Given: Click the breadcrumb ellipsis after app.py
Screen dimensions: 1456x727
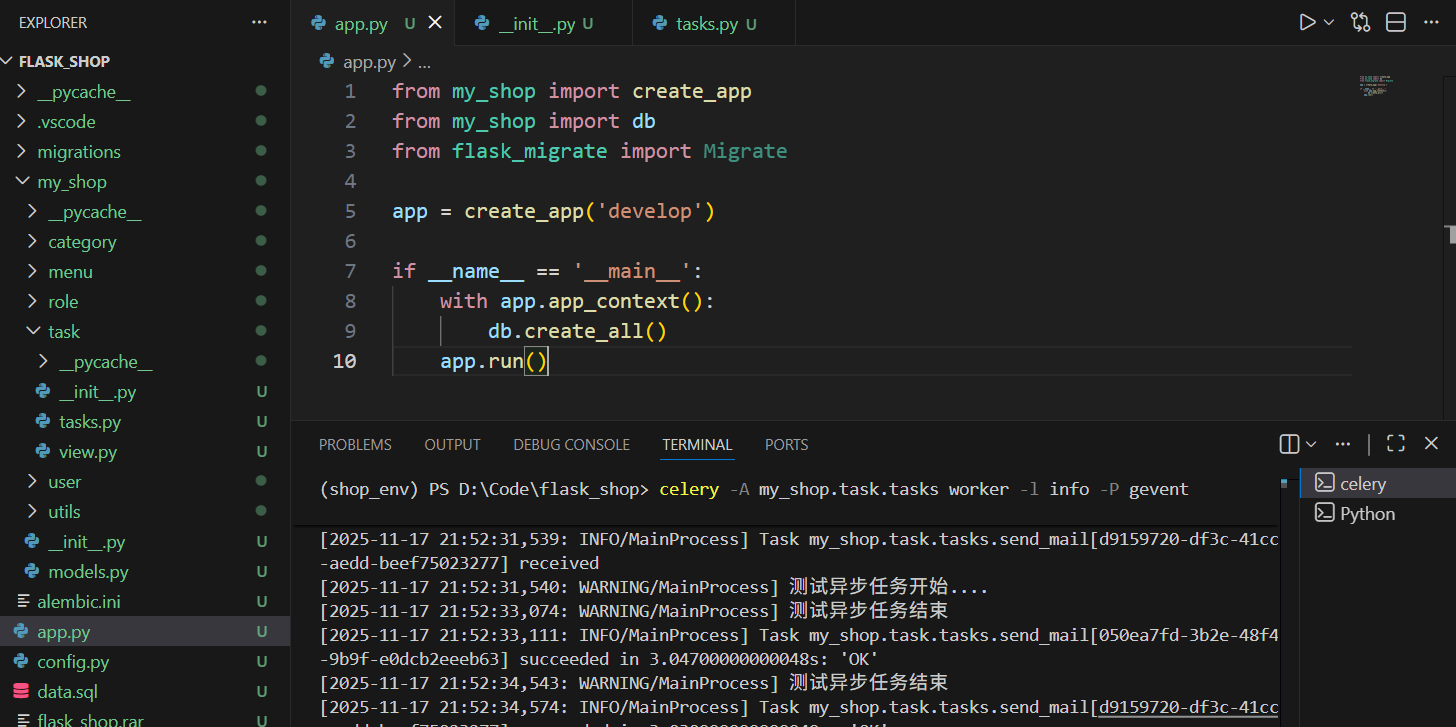Looking at the screenshot, I should [x=424, y=62].
